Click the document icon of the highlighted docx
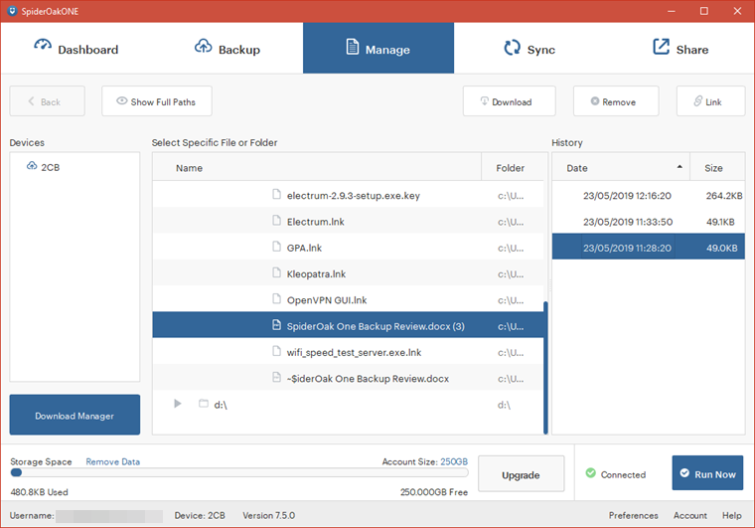The width and height of the screenshot is (755, 528). coord(276,325)
